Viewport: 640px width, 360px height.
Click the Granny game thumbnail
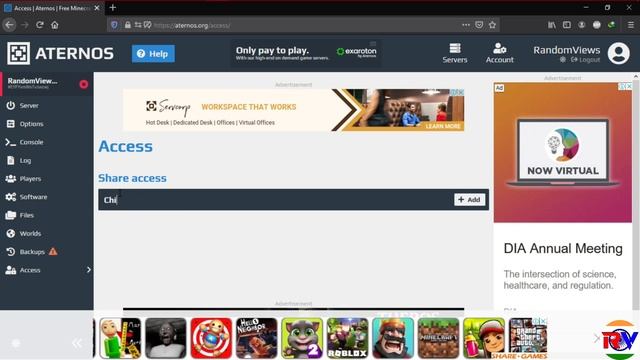166,338
